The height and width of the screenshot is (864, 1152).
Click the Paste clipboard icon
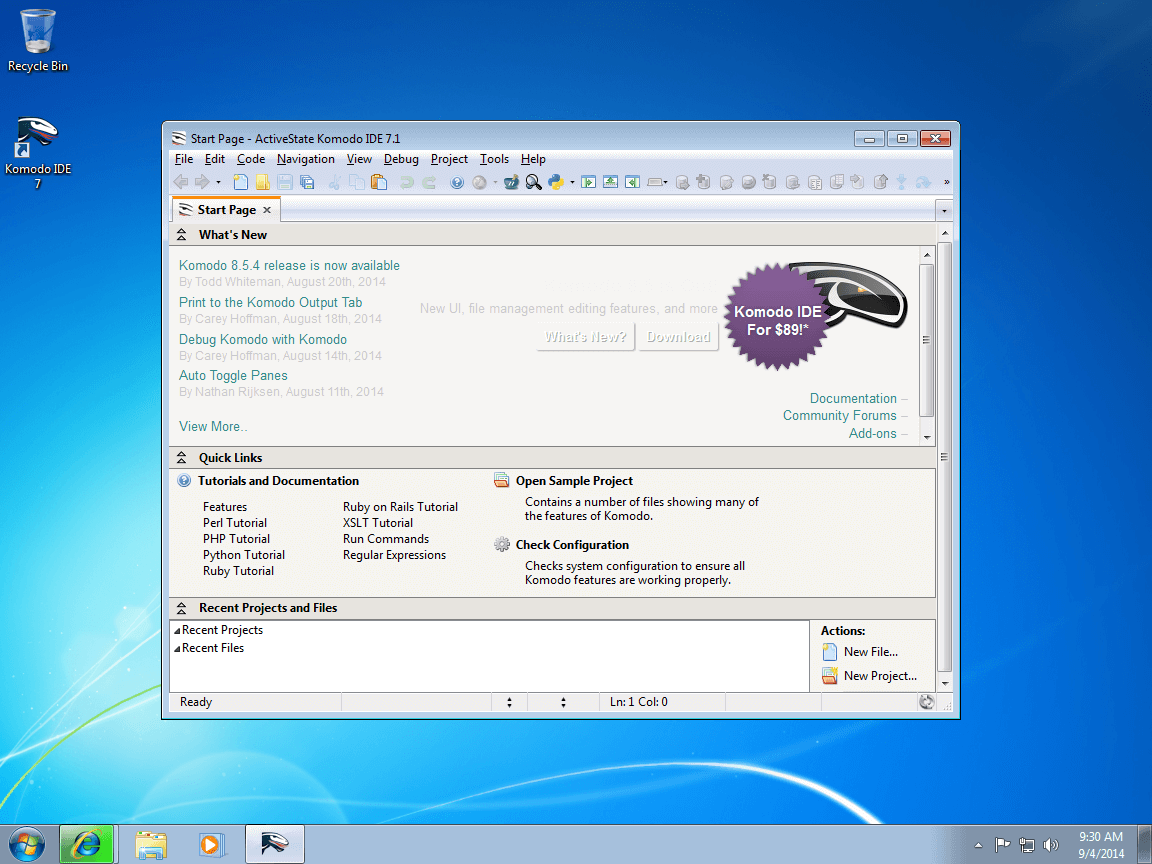[379, 182]
